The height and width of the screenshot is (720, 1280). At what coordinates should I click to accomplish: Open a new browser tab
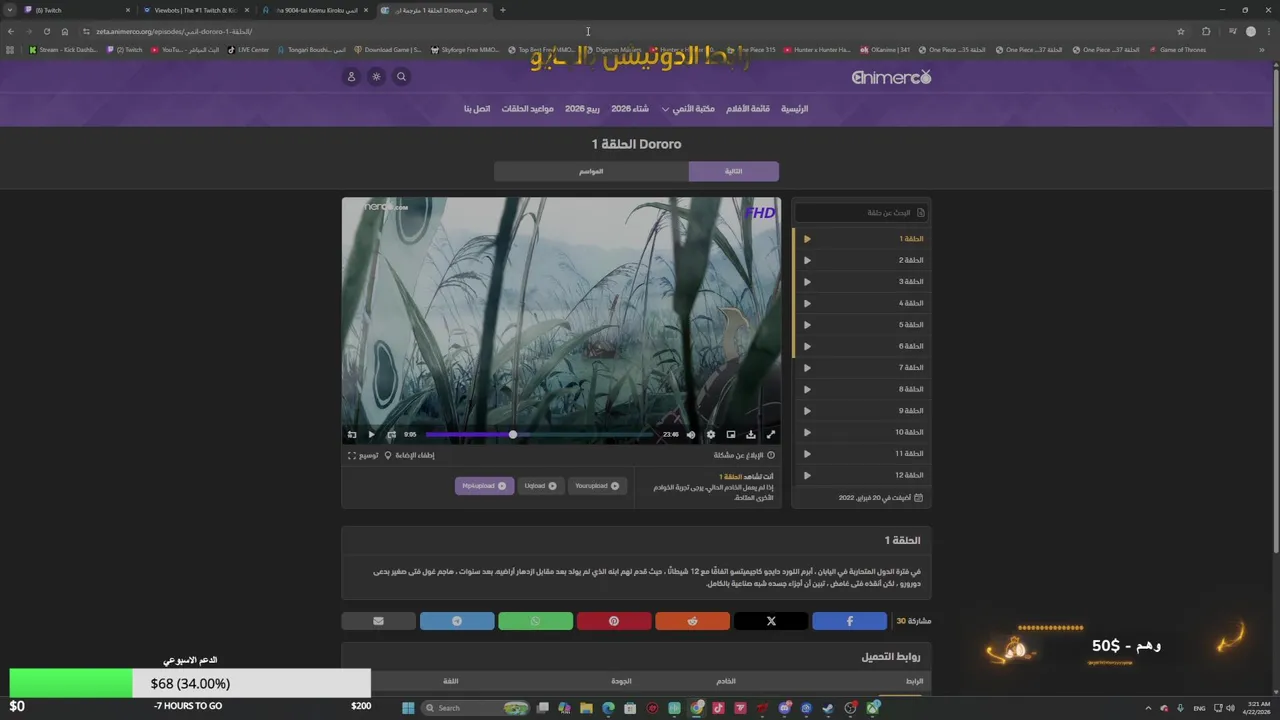(x=502, y=10)
